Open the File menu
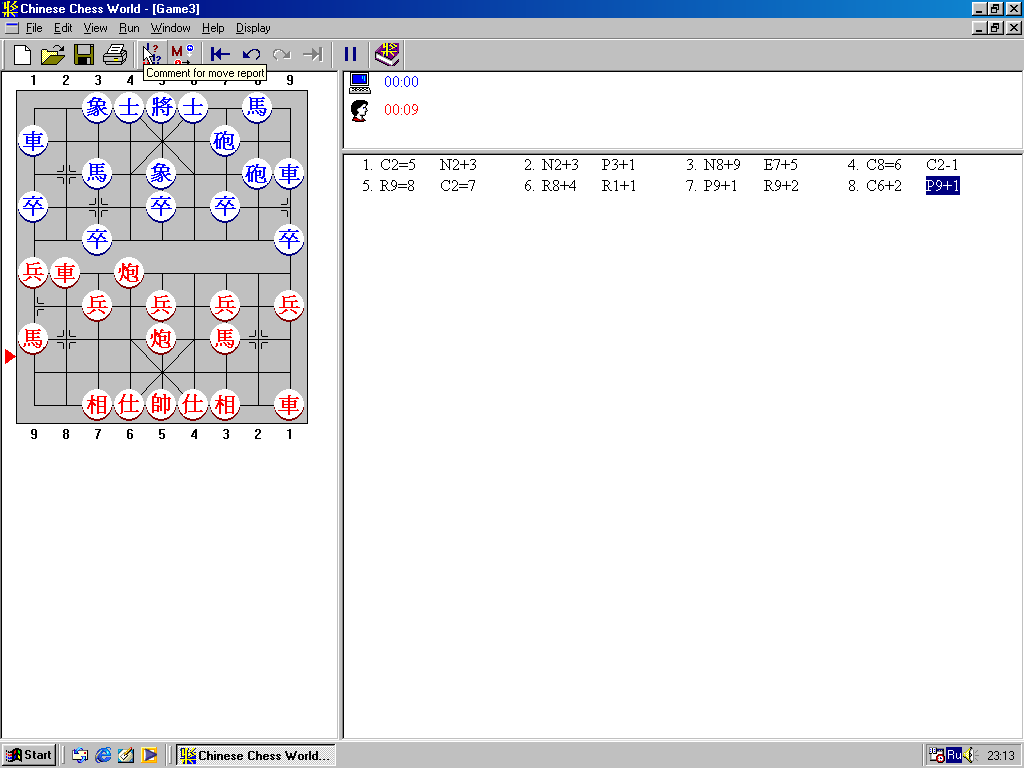 pos(34,28)
